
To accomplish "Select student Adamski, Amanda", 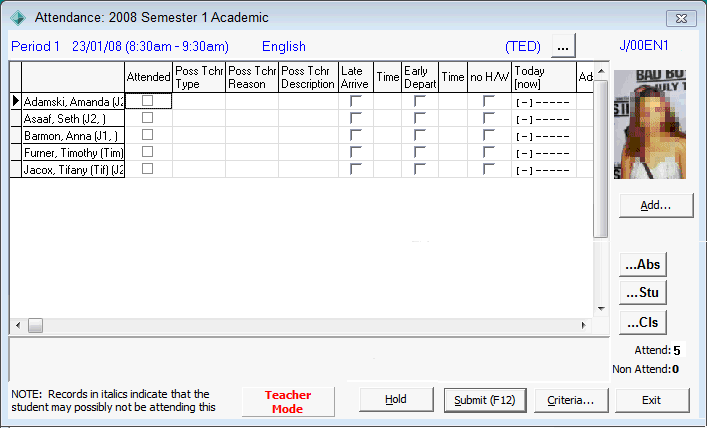I will click(73, 101).
